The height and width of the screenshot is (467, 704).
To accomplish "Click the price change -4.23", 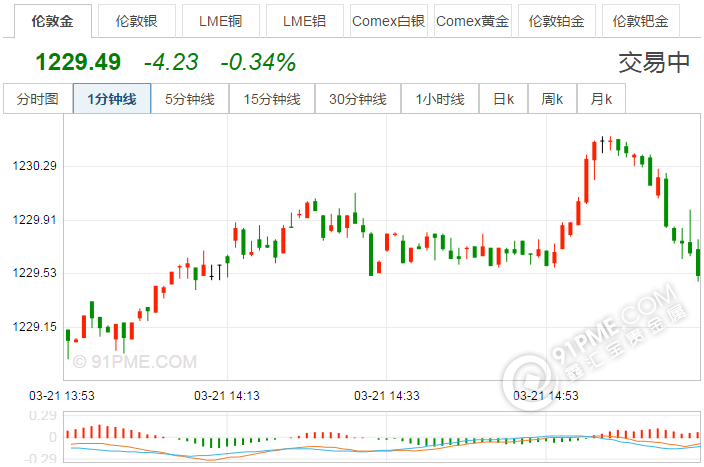I will click(171, 62).
